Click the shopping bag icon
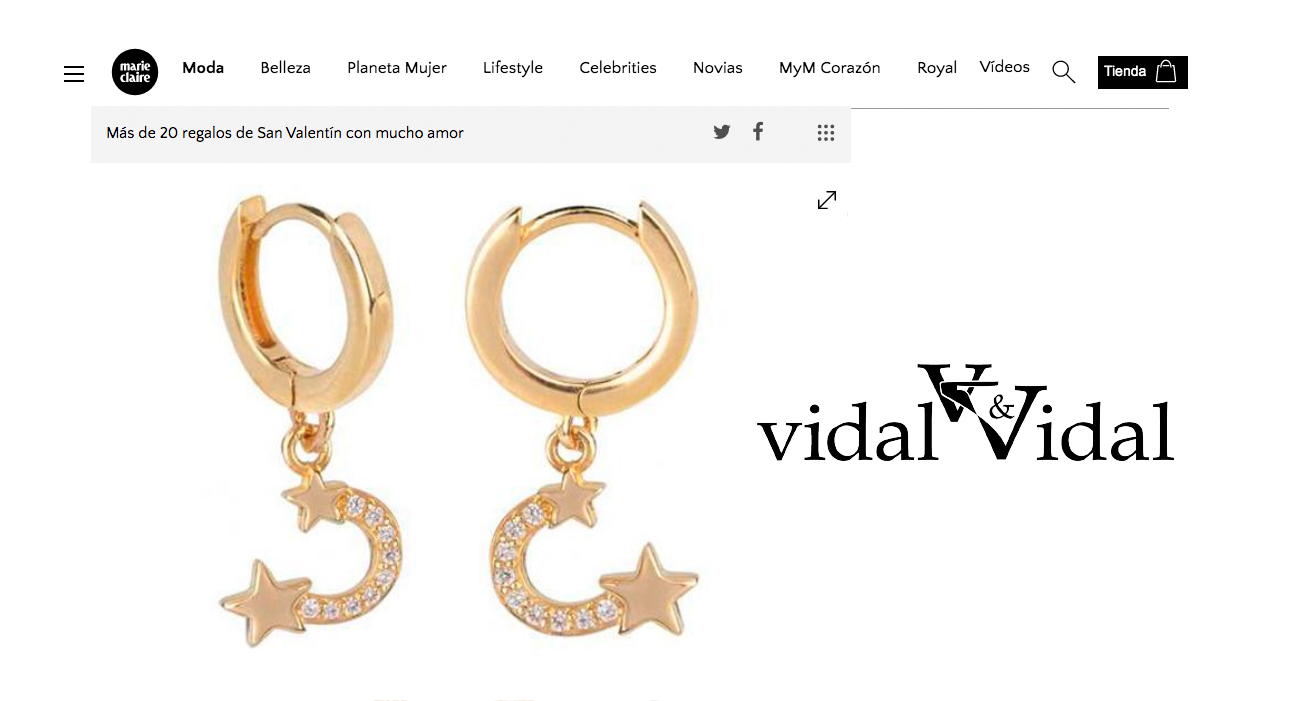 pyautogui.click(x=1165, y=71)
